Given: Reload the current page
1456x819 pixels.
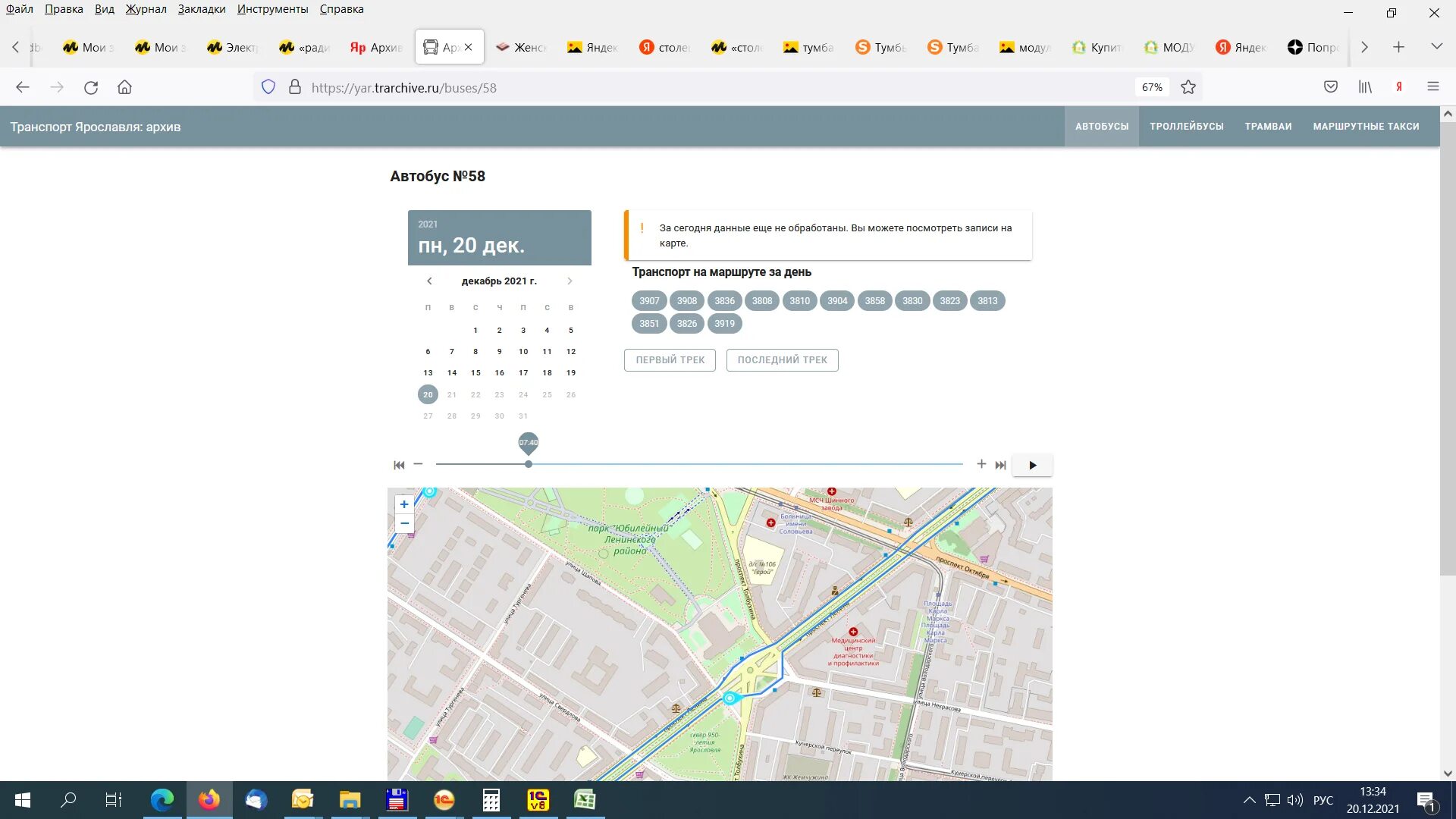Looking at the screenshot, I should click(91, 87).
